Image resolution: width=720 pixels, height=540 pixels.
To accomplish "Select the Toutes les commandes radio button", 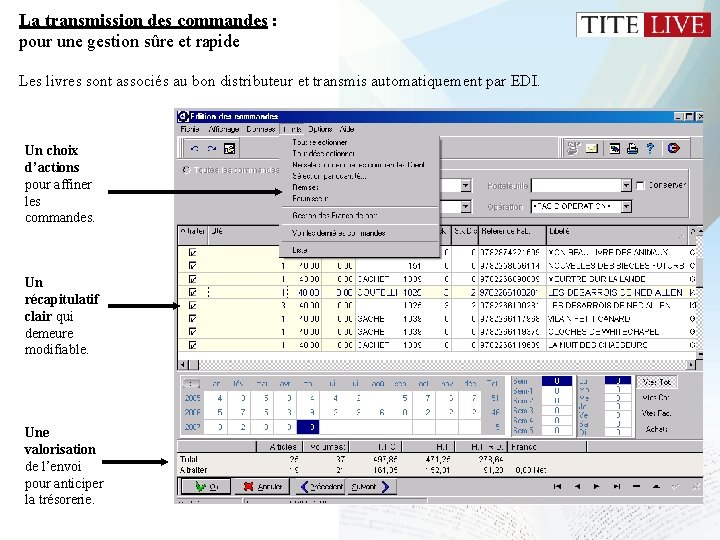I will pos(186,170).
